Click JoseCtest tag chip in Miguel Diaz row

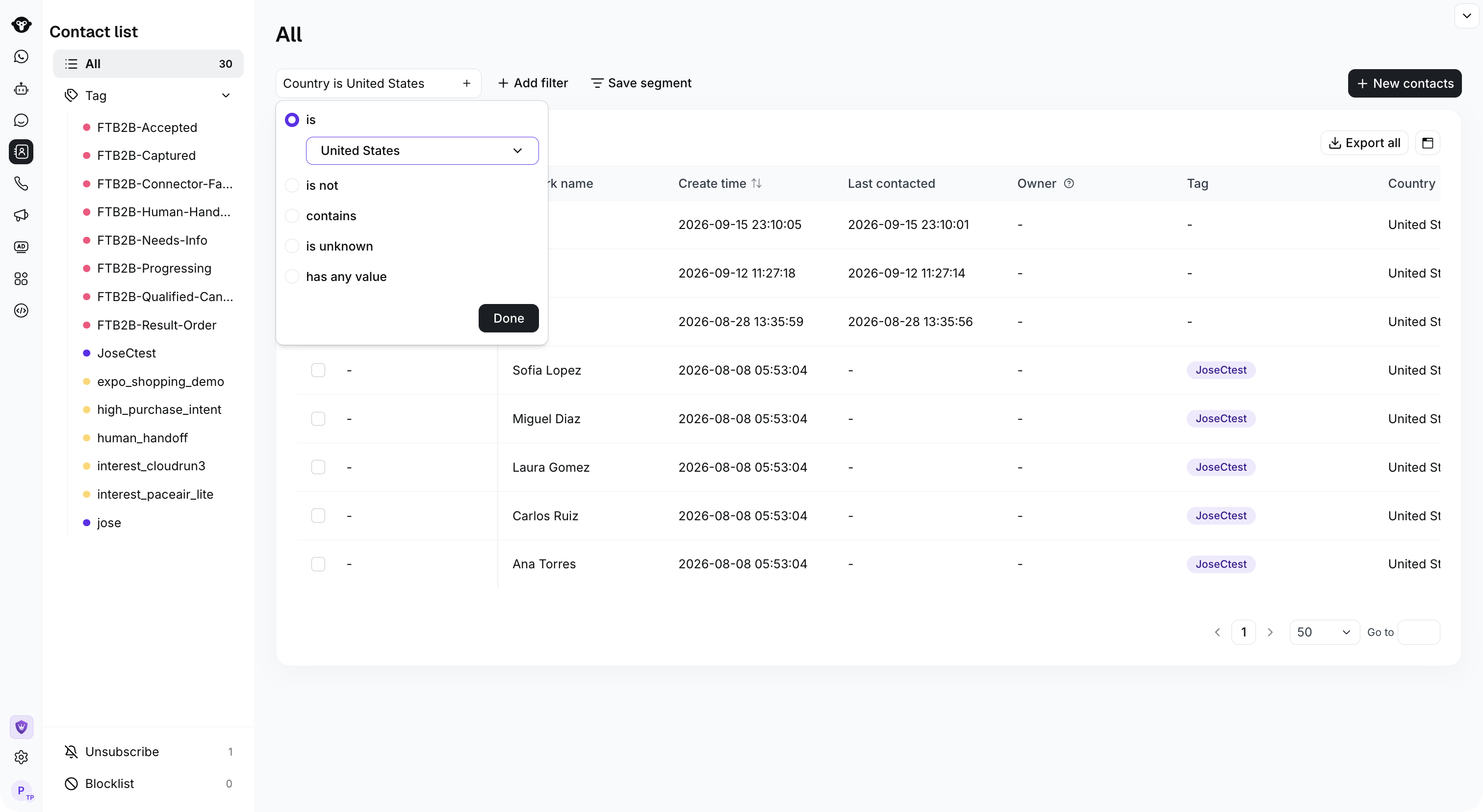(1221, 419)
